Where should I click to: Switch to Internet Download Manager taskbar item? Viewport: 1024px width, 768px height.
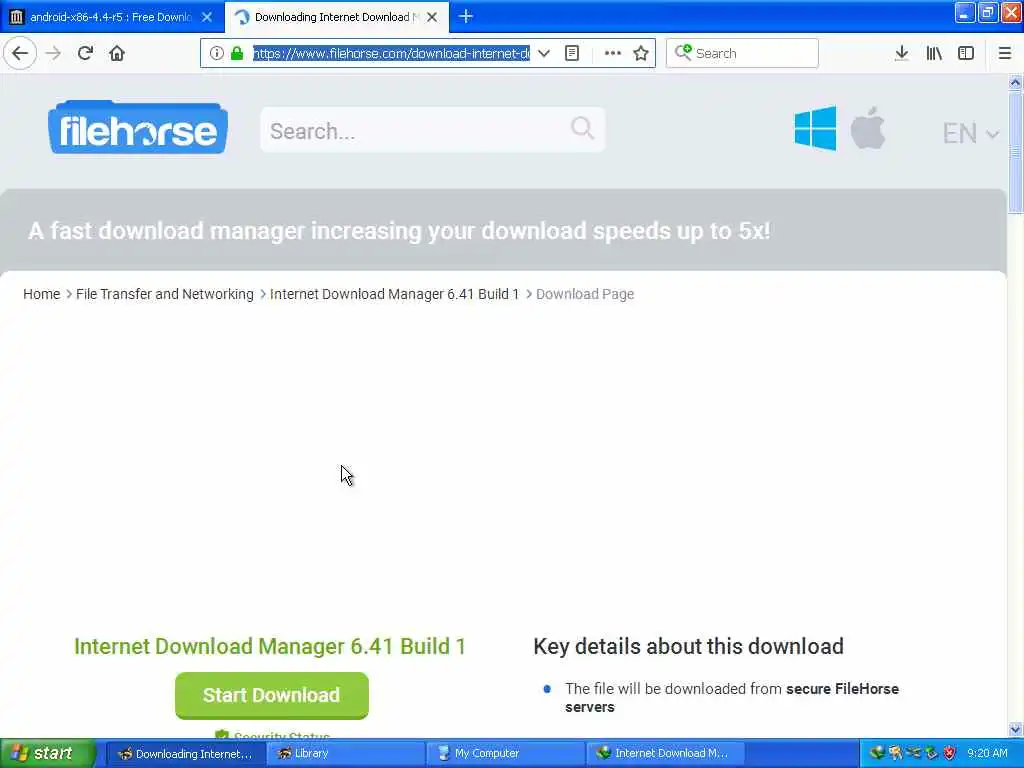(x=665, y=754)
